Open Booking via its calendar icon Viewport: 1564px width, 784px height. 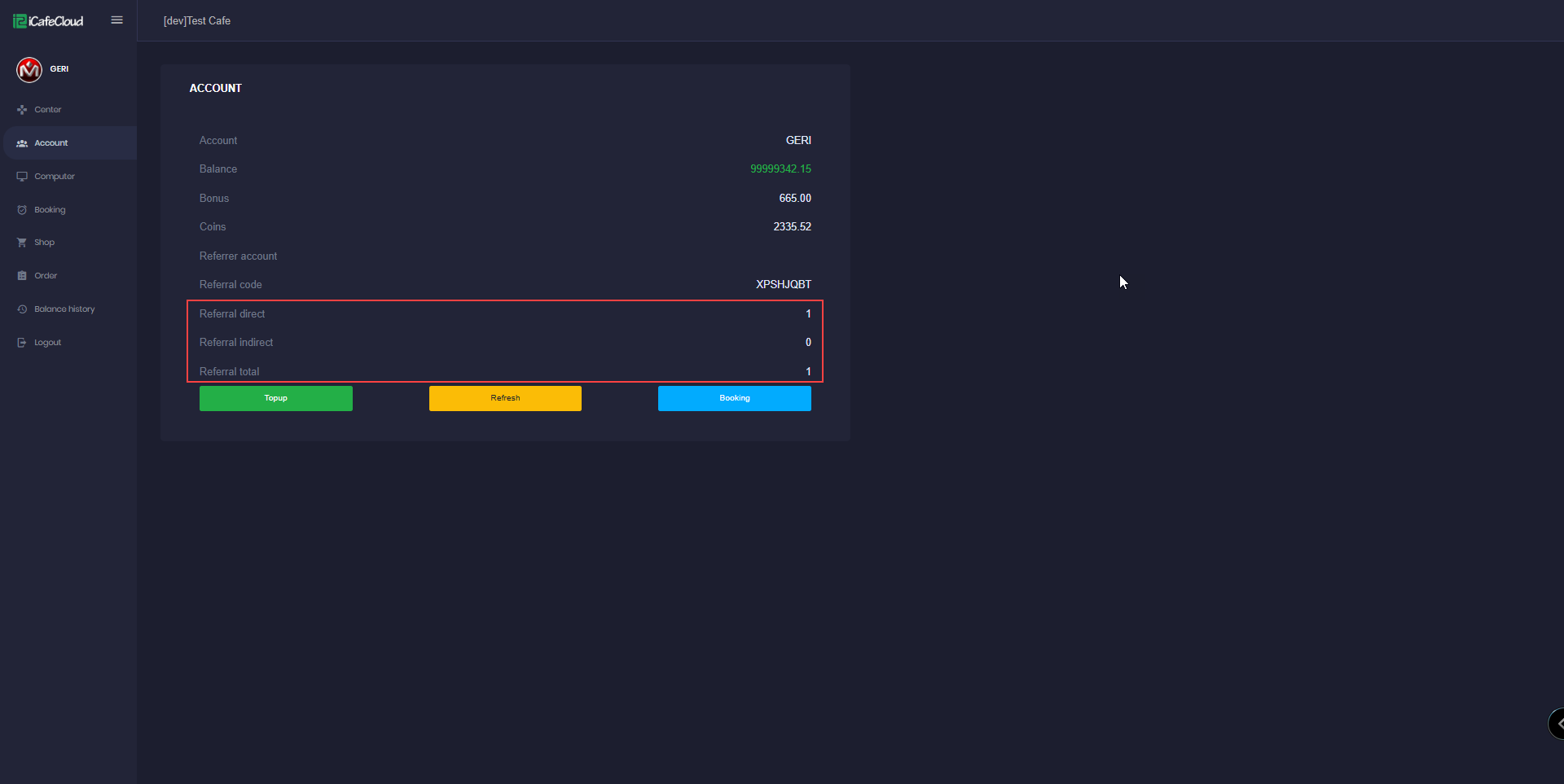pos(22,209)
